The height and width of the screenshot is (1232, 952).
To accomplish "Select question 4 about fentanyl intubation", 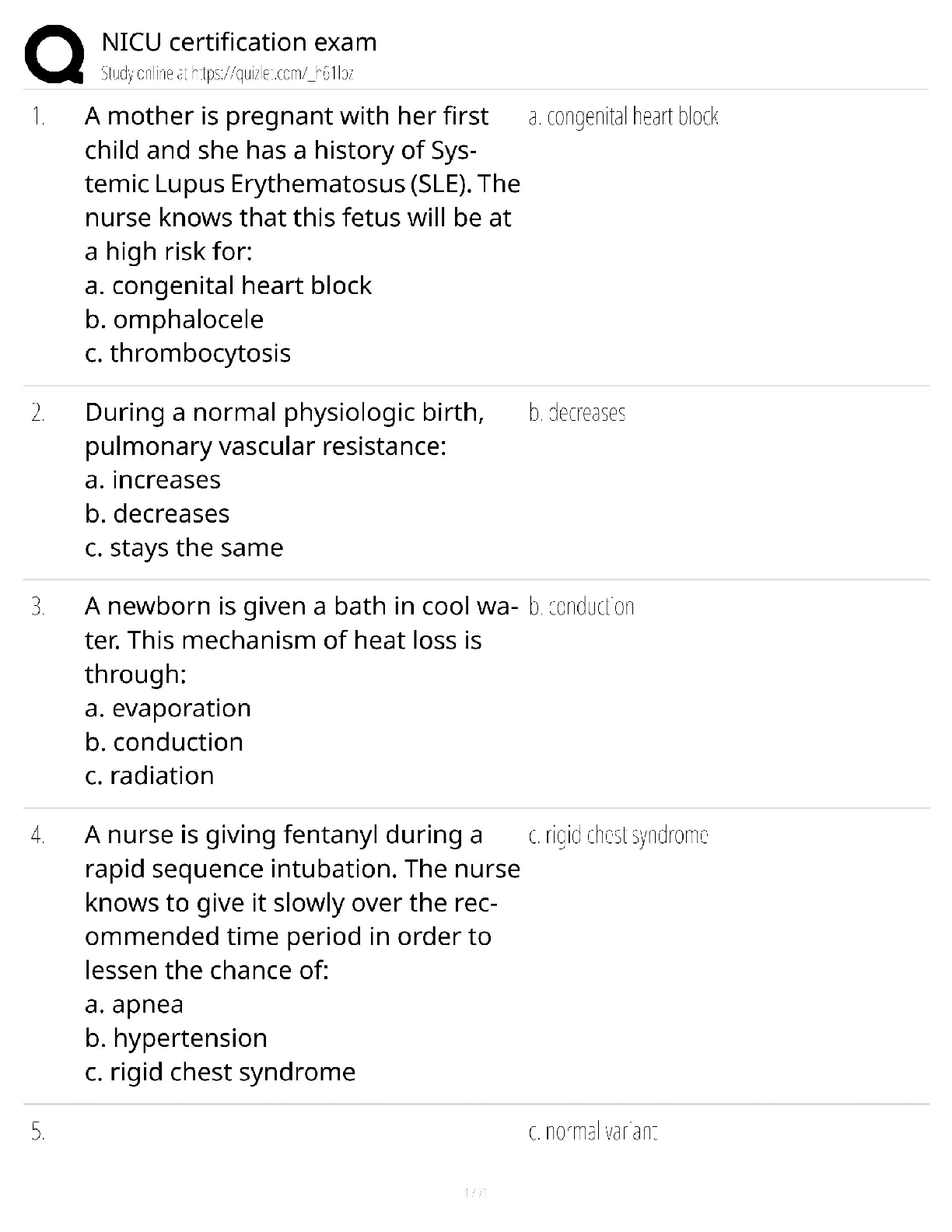I will pyautogui.click(x=303, y=903).
